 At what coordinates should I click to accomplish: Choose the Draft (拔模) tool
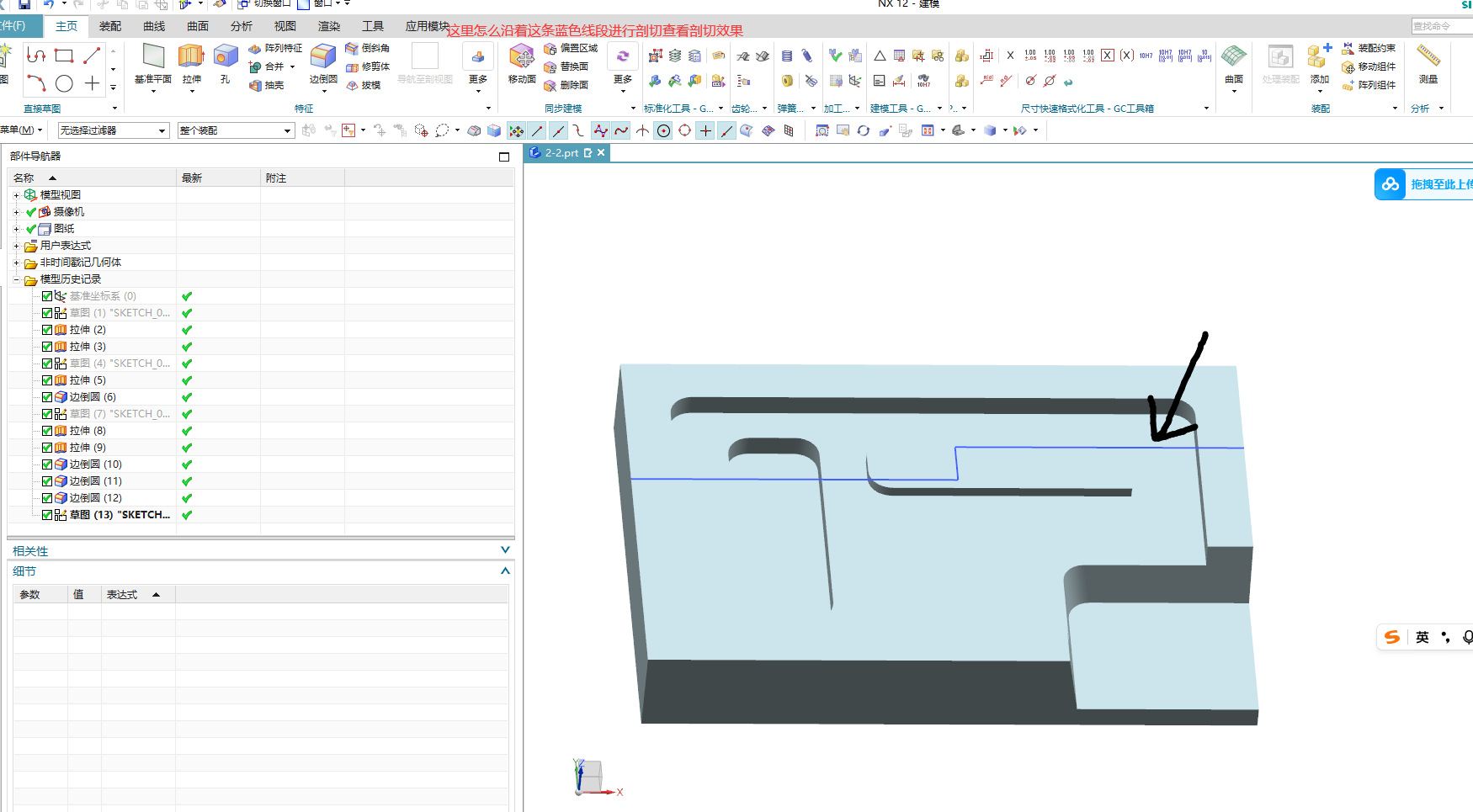click(x=364, y=85)
